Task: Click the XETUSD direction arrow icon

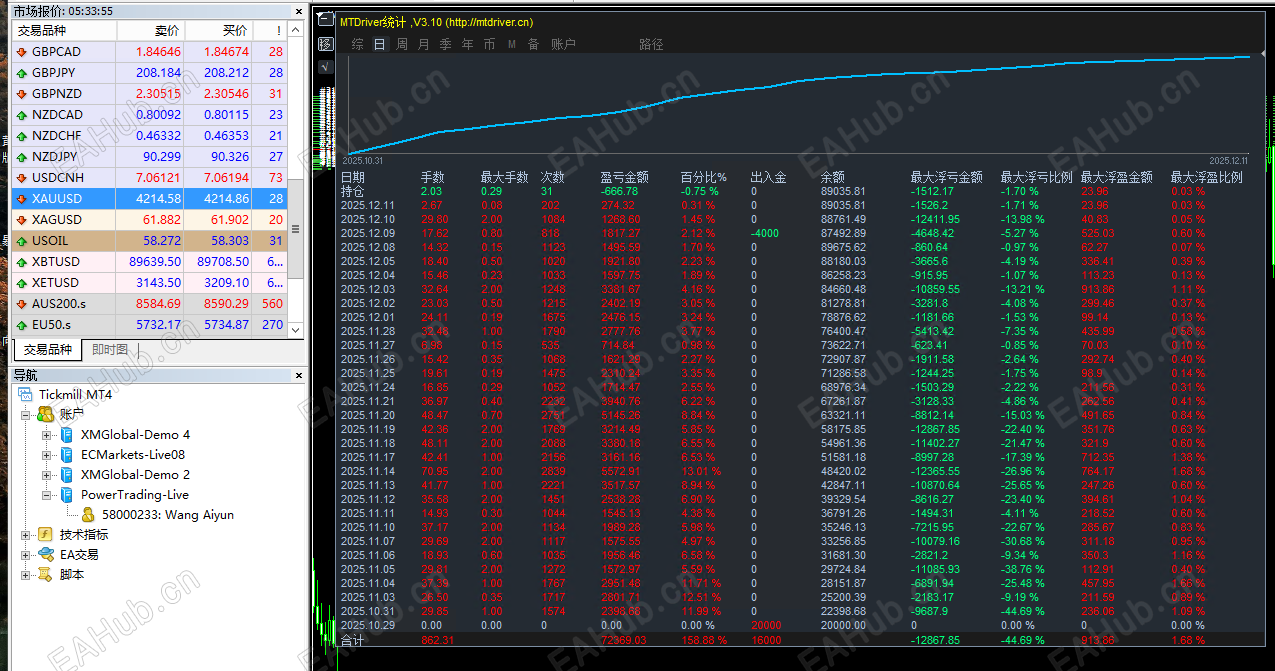Action: (23, 283)
